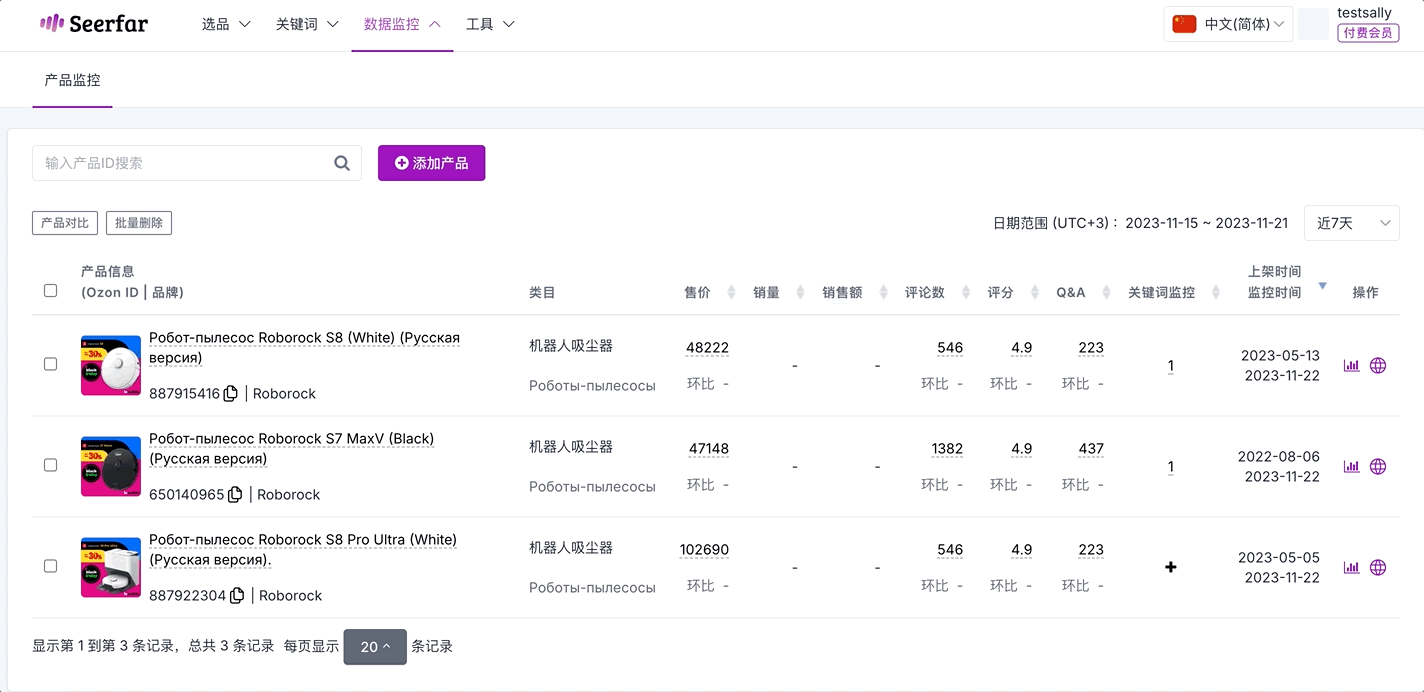Click price value 47148
Image resolution: width=1424 pixels, height=692 pixels.
(x=709, y=449)
